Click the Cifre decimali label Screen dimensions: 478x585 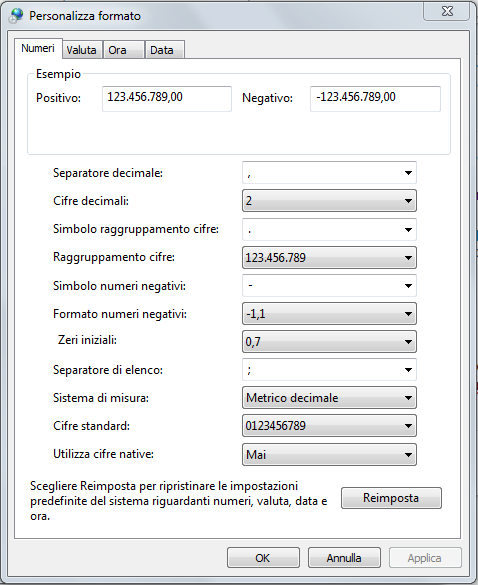91,201
